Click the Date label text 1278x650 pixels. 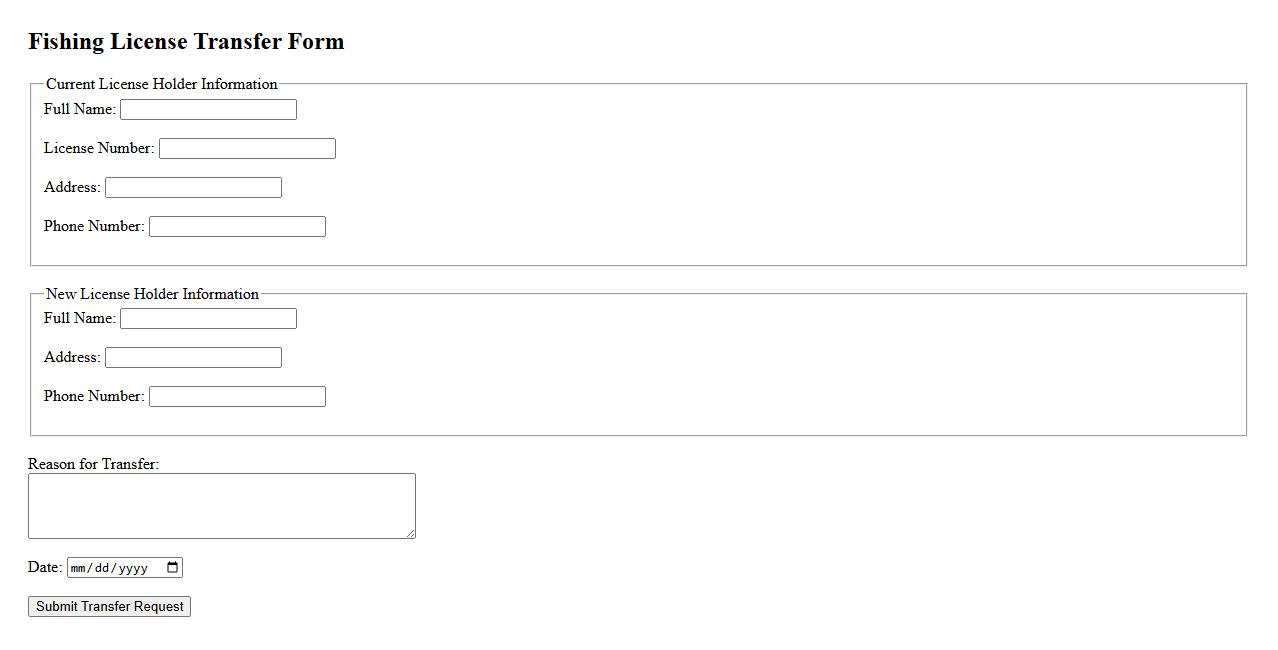(x=45, y=567)
